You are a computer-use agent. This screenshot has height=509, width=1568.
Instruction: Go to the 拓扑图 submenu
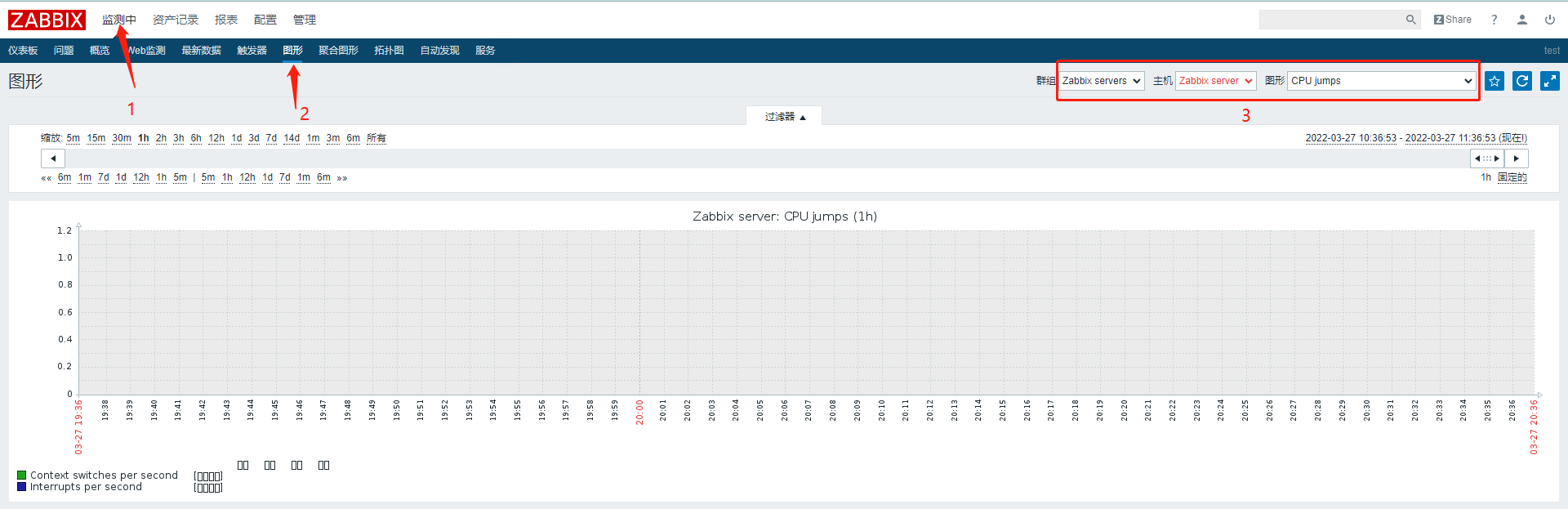[390, 51]
